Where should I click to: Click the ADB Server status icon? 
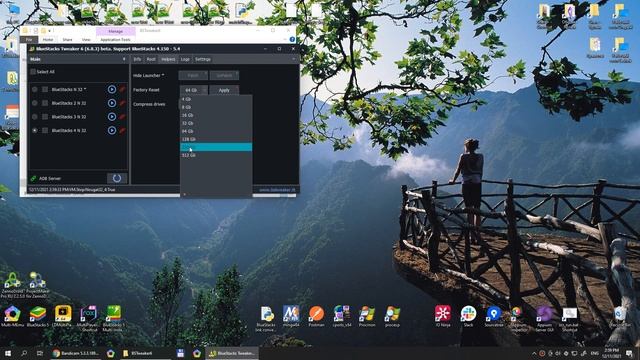(x=33, y=178)
